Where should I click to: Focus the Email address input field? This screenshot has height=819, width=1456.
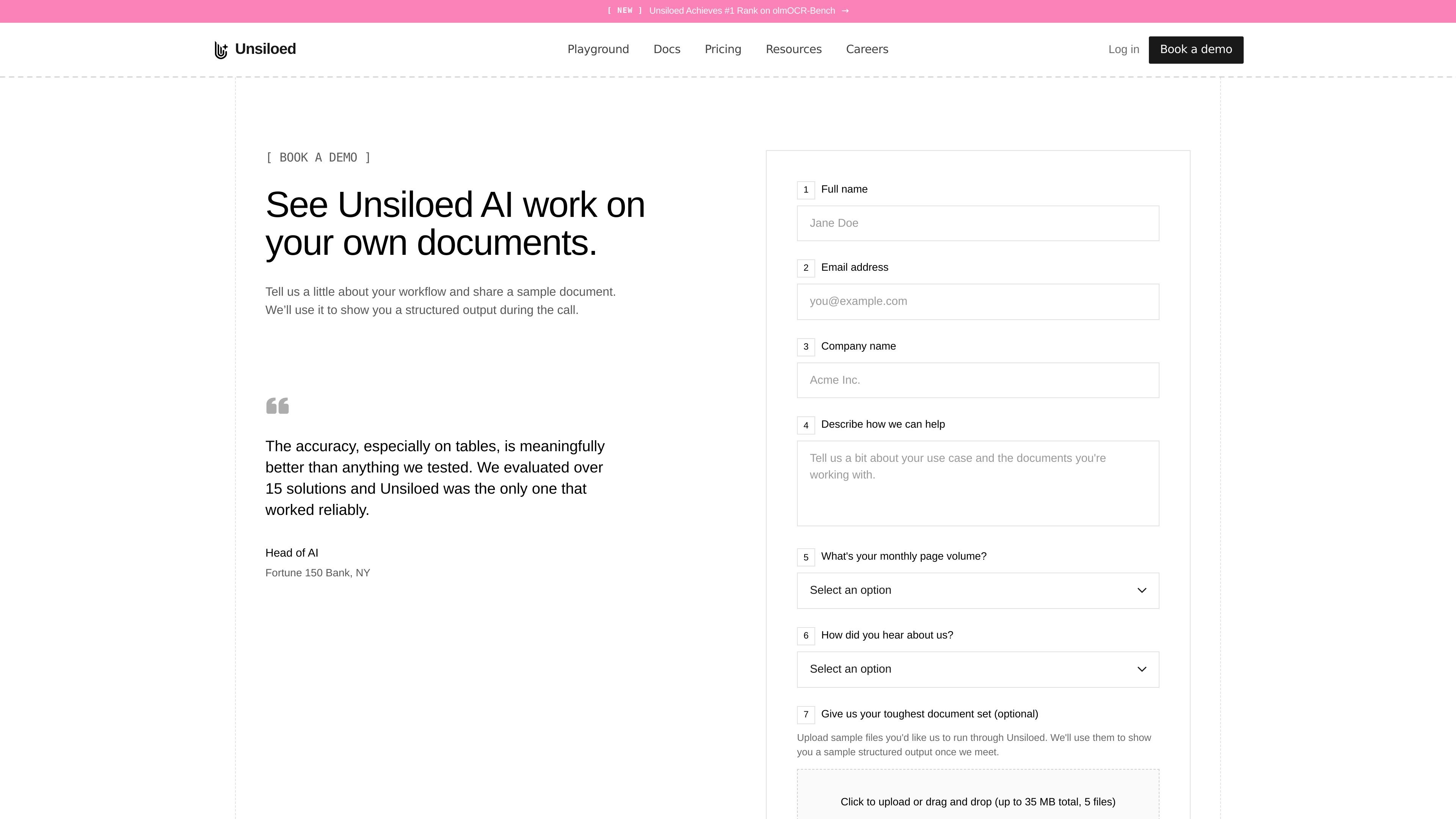[978, 302]
